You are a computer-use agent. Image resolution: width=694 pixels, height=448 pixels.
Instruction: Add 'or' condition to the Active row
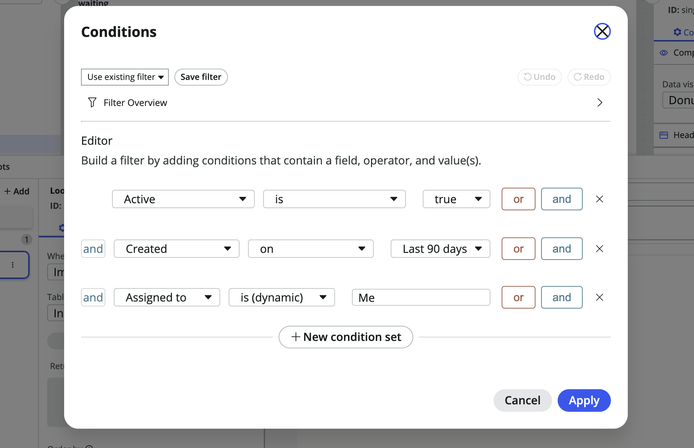(x=518, y=199)
